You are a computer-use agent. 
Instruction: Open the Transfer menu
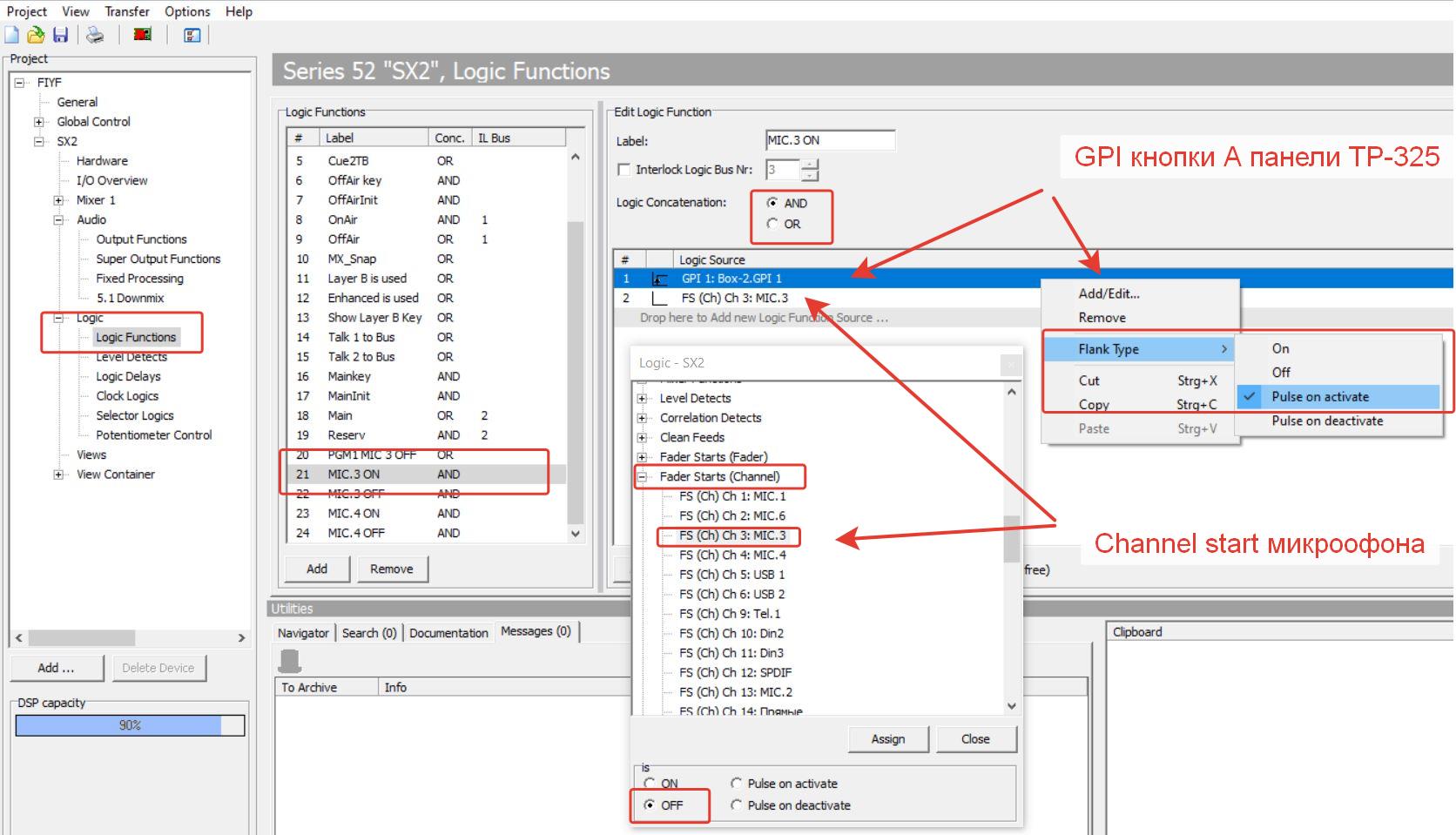point(127,11)
